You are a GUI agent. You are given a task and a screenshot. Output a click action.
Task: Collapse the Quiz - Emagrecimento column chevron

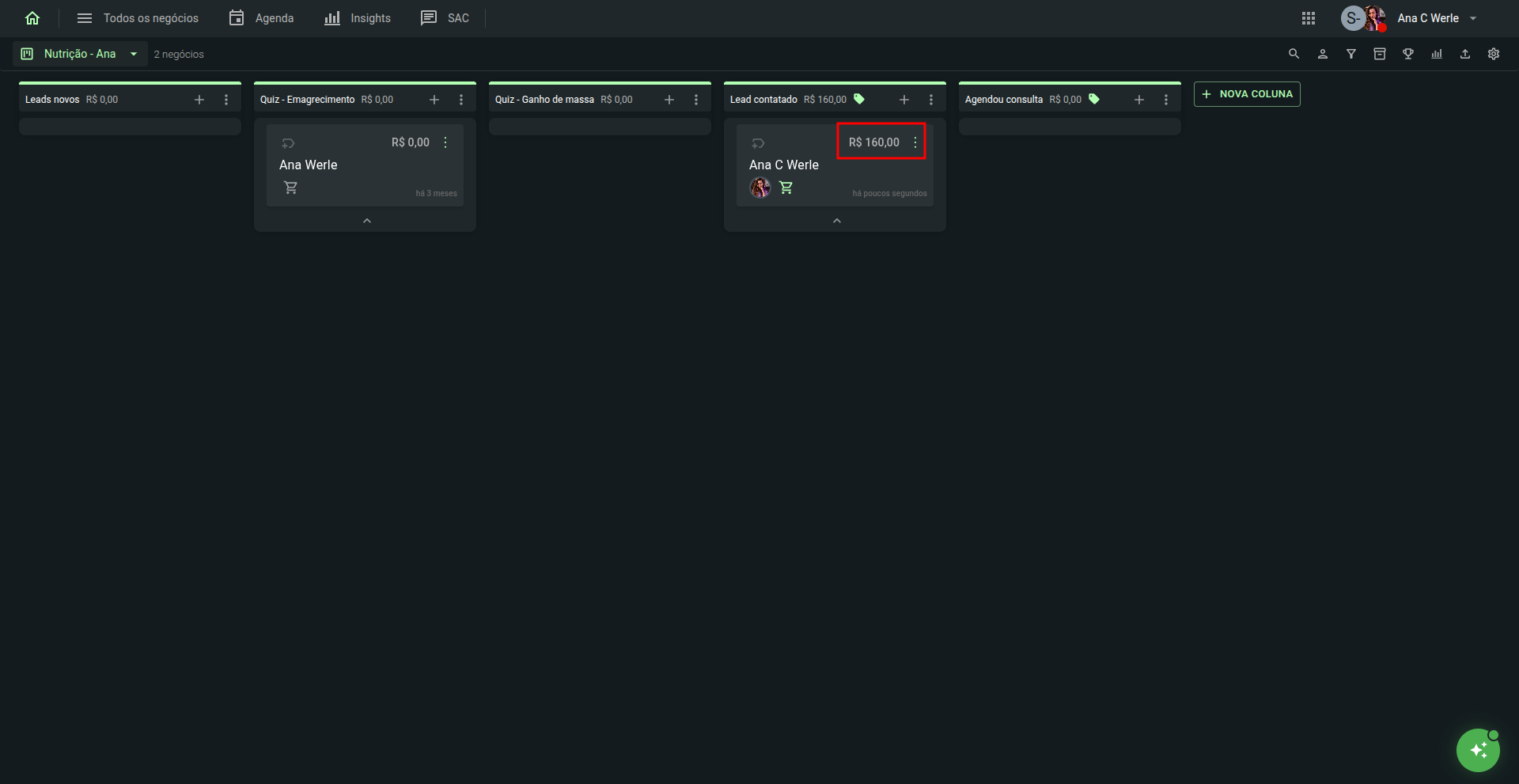point(366,221)
